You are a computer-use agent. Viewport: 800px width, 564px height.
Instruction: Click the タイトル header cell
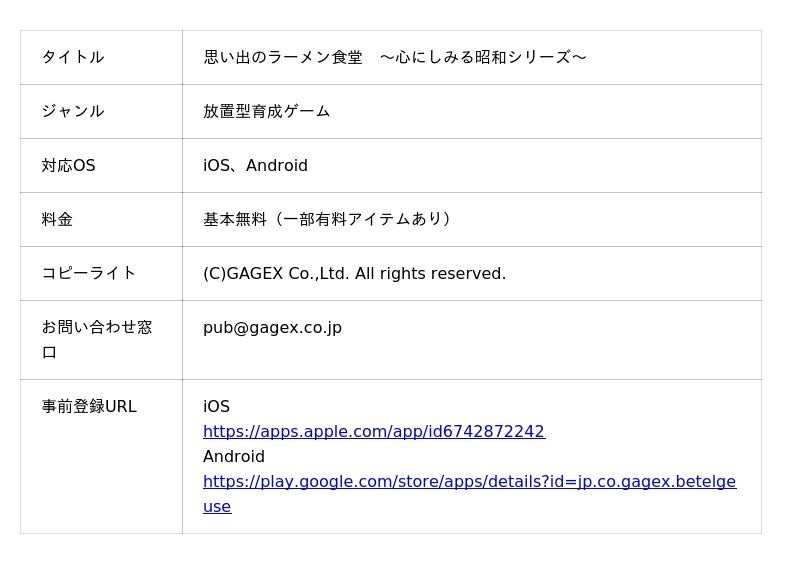click(73, 57)
